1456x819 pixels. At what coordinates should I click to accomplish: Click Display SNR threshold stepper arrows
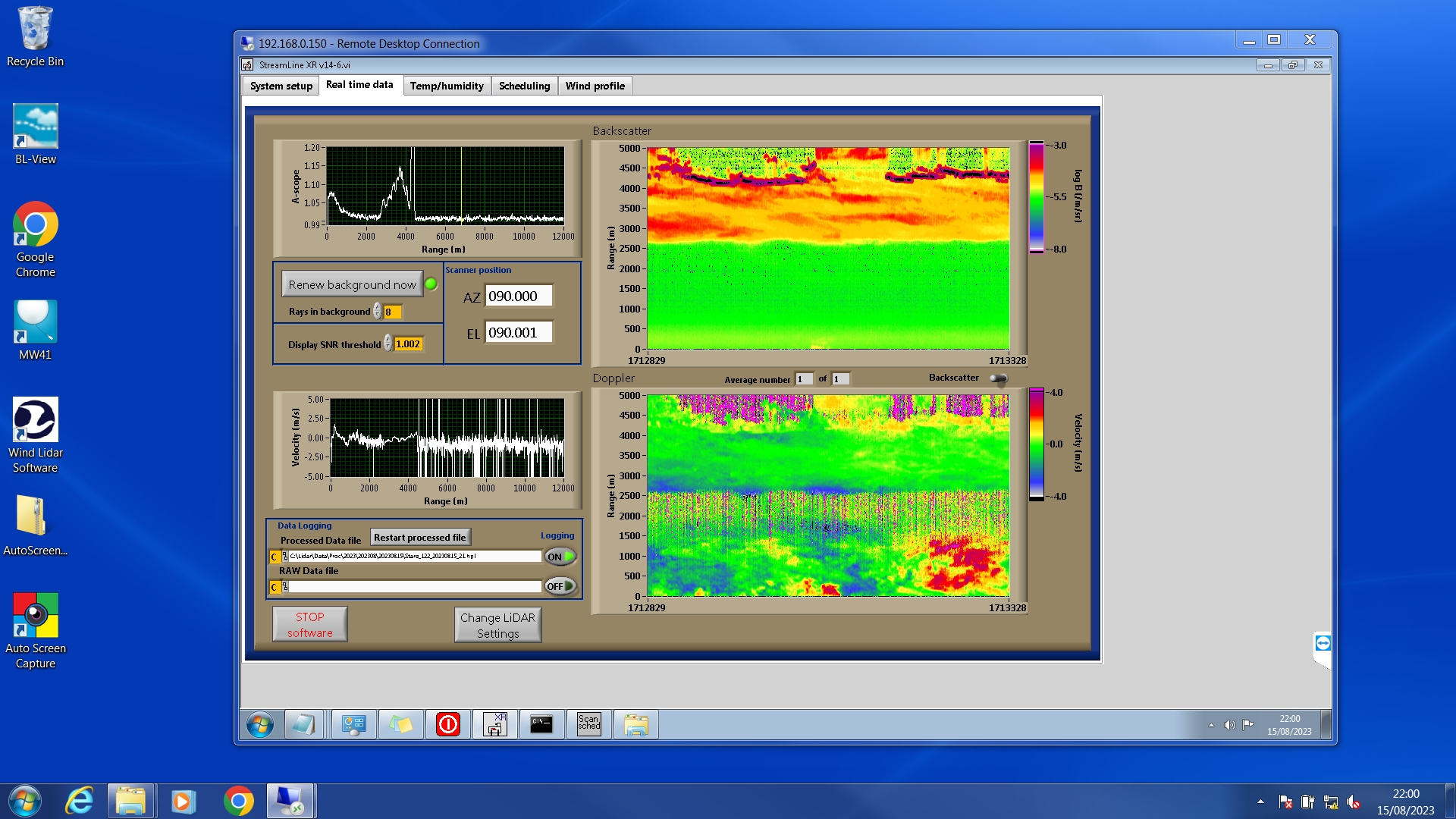(x=388, y=344)
